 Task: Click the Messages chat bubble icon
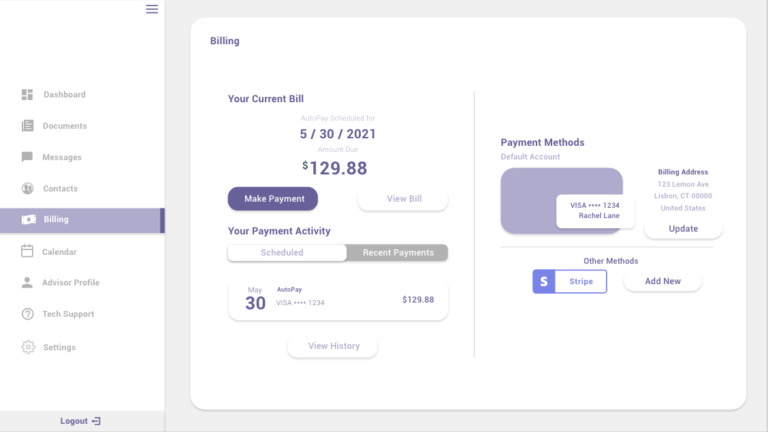point(27,157)
